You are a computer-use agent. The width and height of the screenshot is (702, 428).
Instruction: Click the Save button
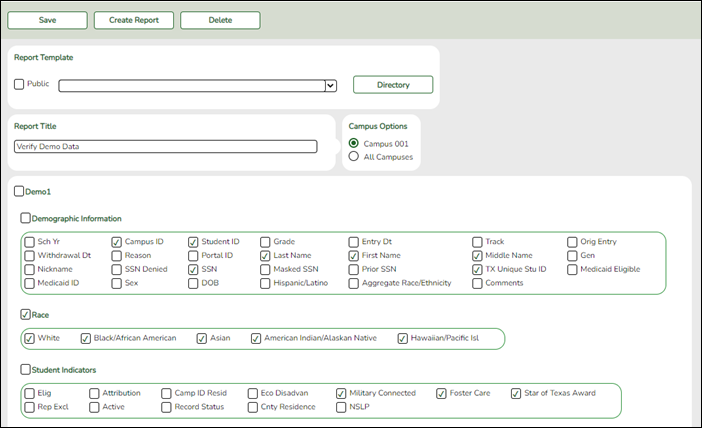[x=47, y=20]
